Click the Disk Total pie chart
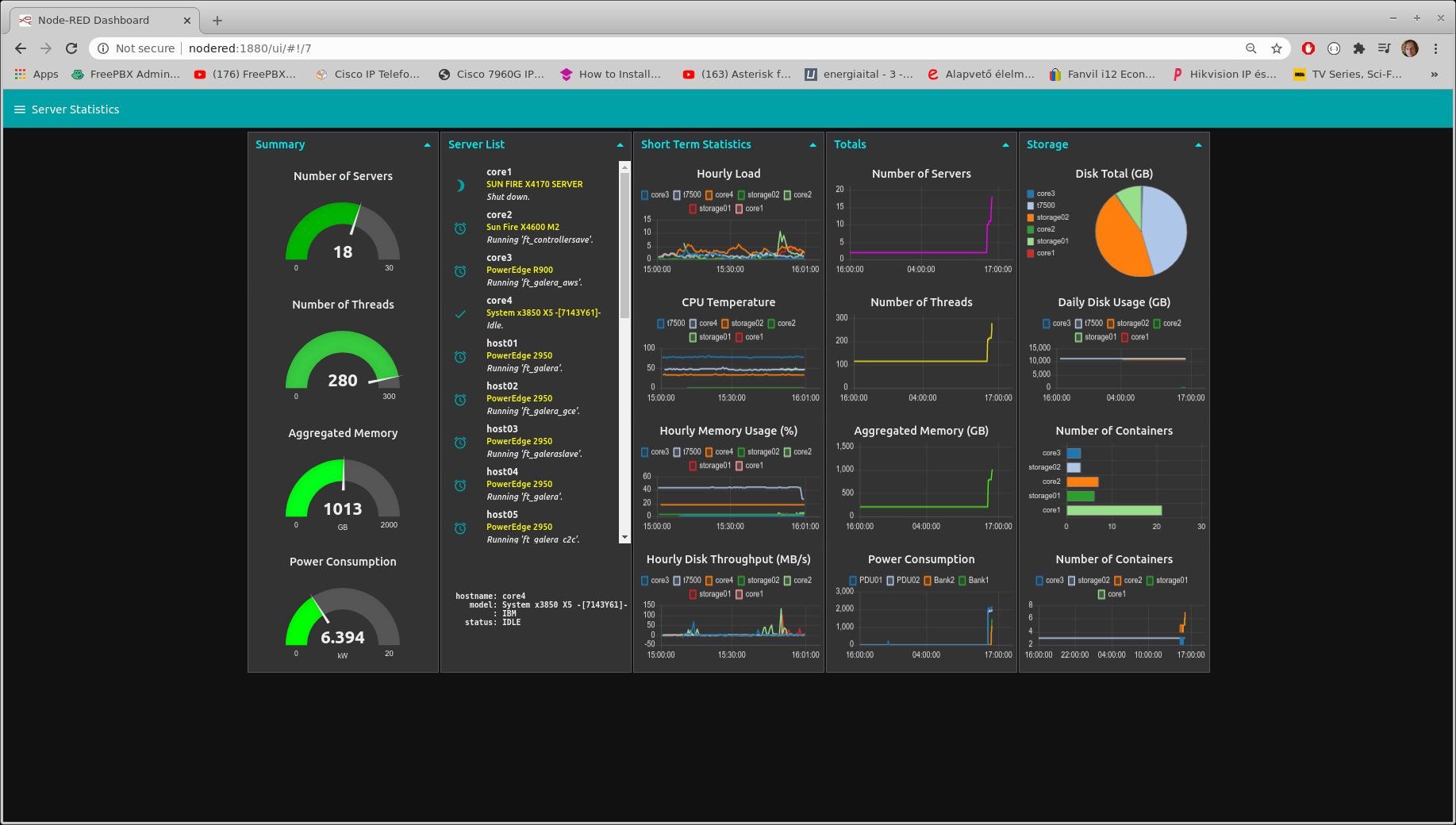Viewport: 1456px width, 825px height. (1141, 232)
